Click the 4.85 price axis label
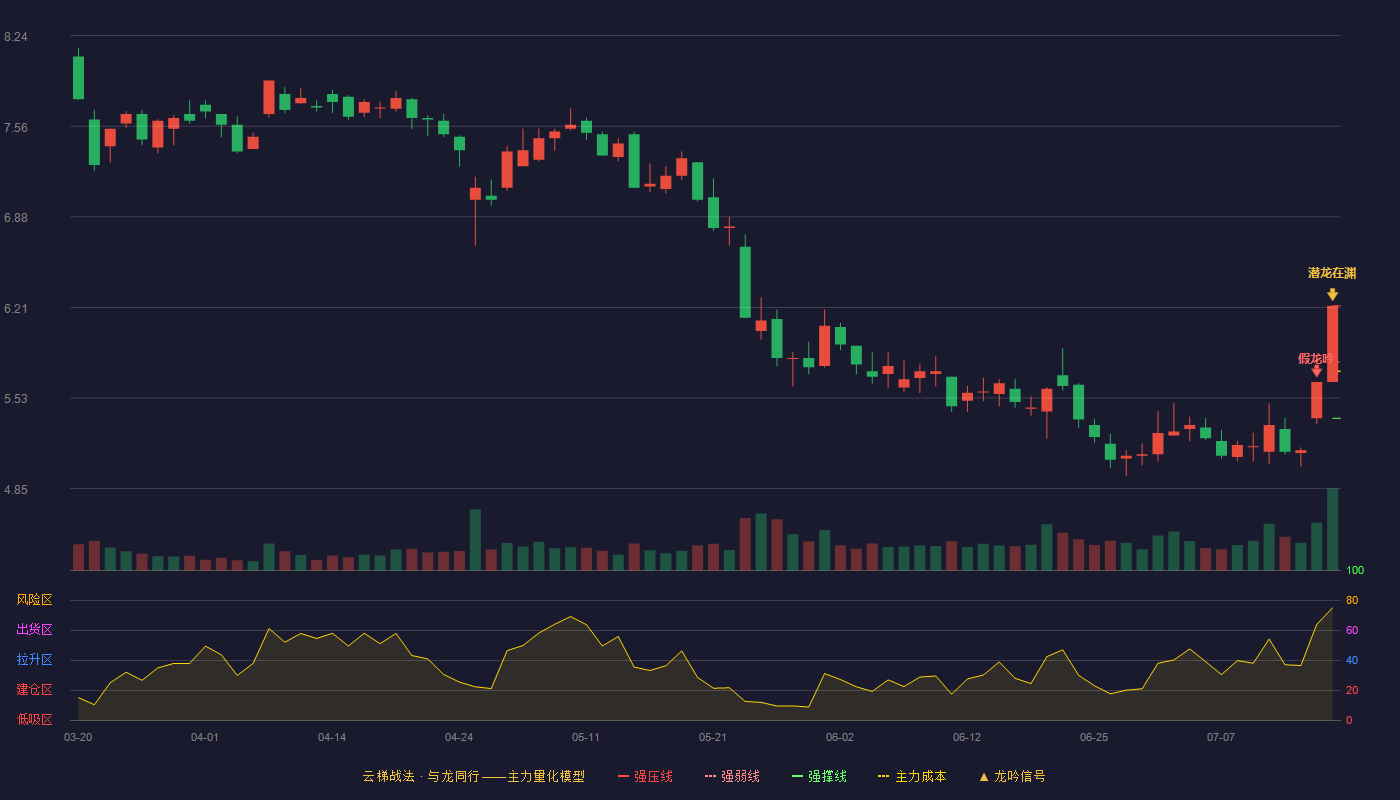Screen dimensions: 1400x800 [15, 490]
